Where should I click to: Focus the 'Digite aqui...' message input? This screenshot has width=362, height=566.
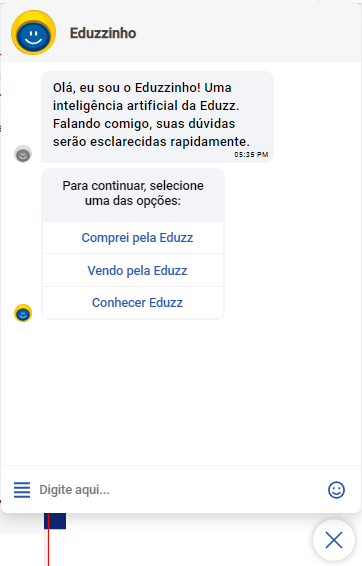pyautogui.click(x=179, y=490)
